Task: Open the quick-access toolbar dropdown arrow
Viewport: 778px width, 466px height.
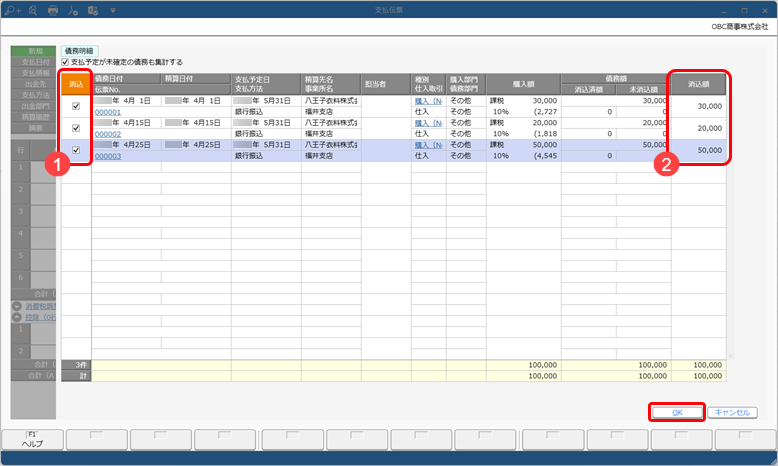Action: (113, 10)
